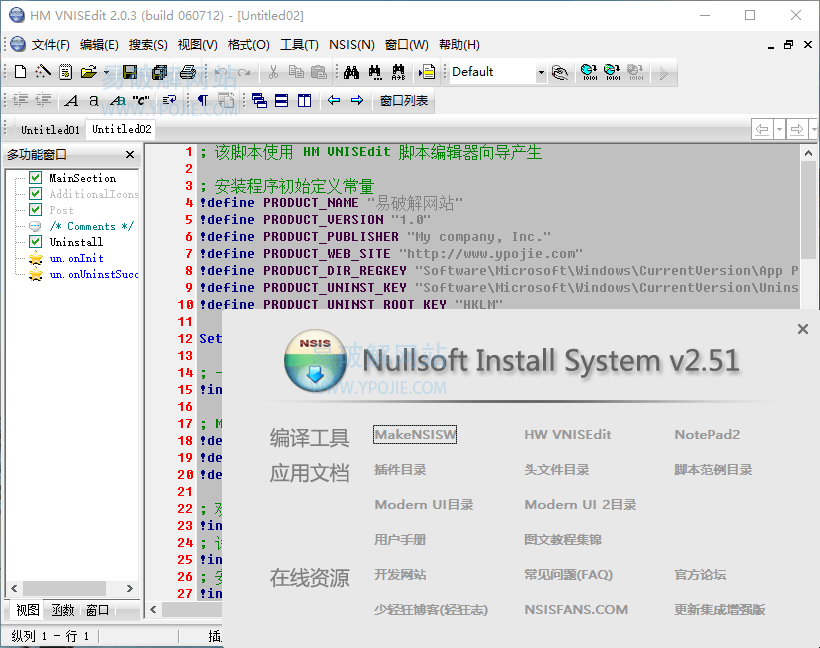Screen dimensions: 820x648
Task: Toggle paragraph mark display icon
Action: click(203, 101)
